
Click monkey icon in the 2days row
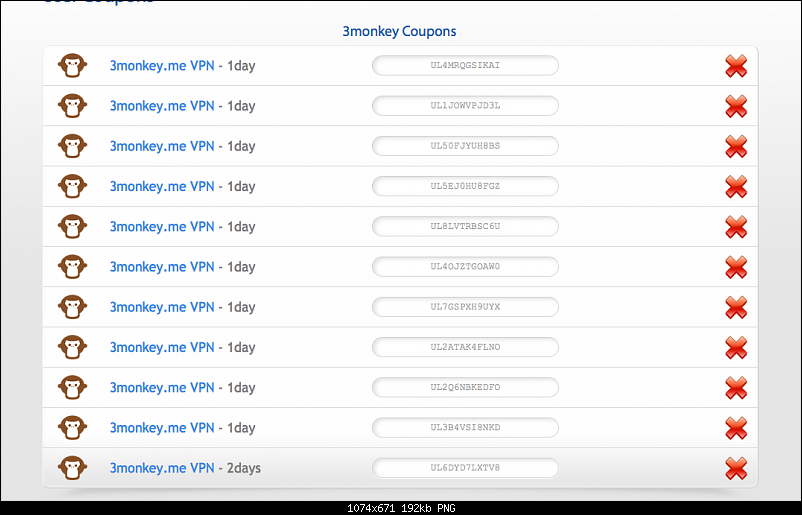coord(72,468)
